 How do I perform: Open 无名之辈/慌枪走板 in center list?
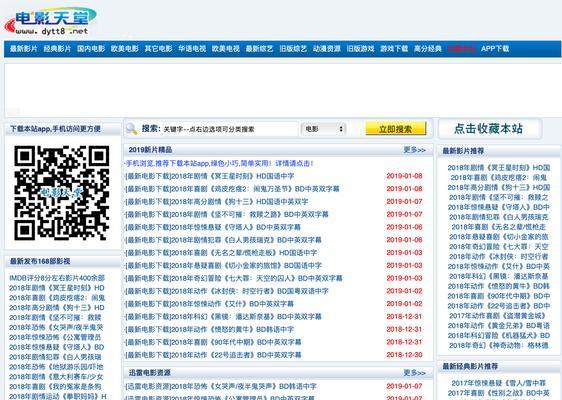(x=221, y=253)
